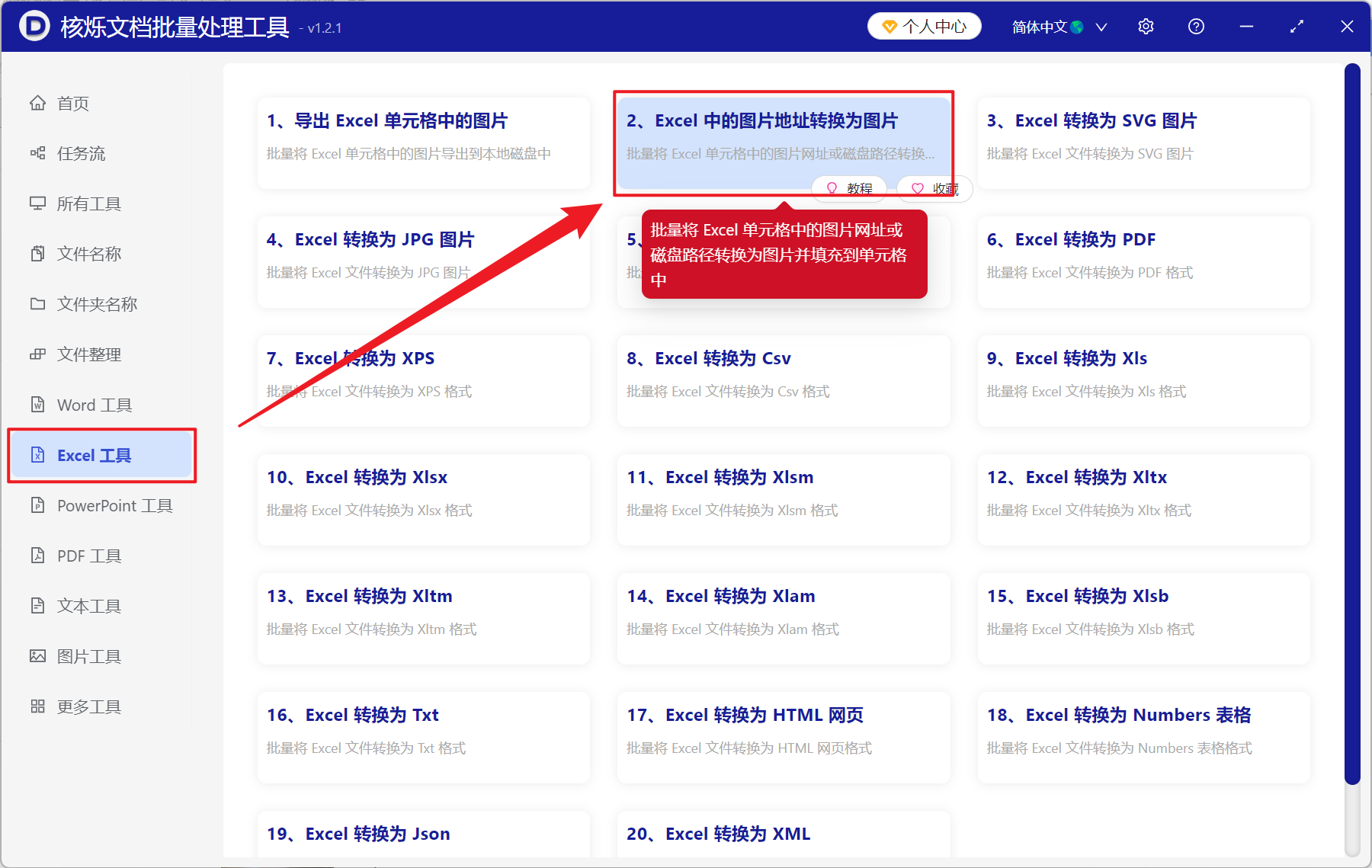Select the 文件夹名称 folder name icon

[38, 304]
